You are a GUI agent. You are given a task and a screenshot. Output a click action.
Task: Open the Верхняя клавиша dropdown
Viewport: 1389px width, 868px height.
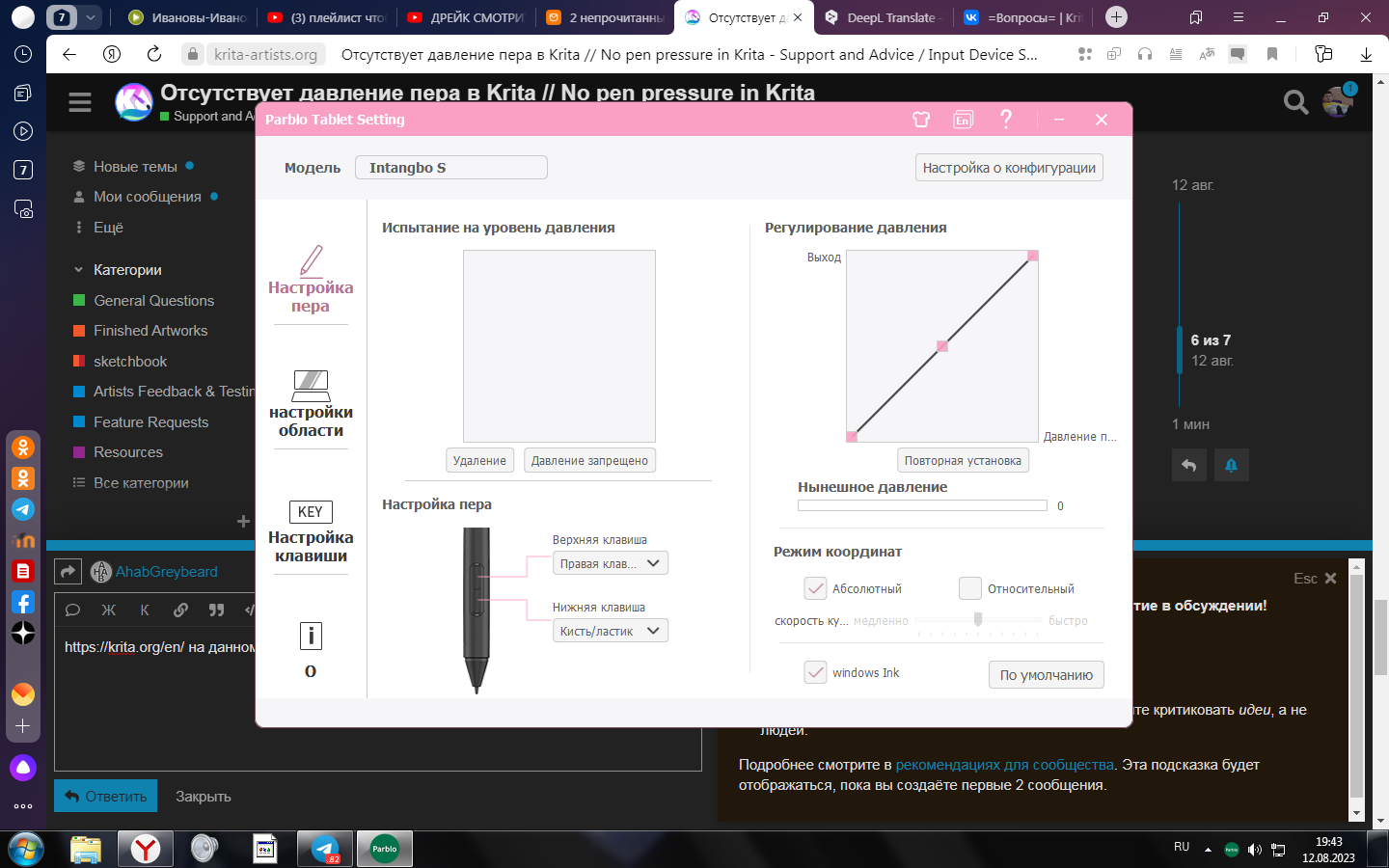click(x=610, y=563)
